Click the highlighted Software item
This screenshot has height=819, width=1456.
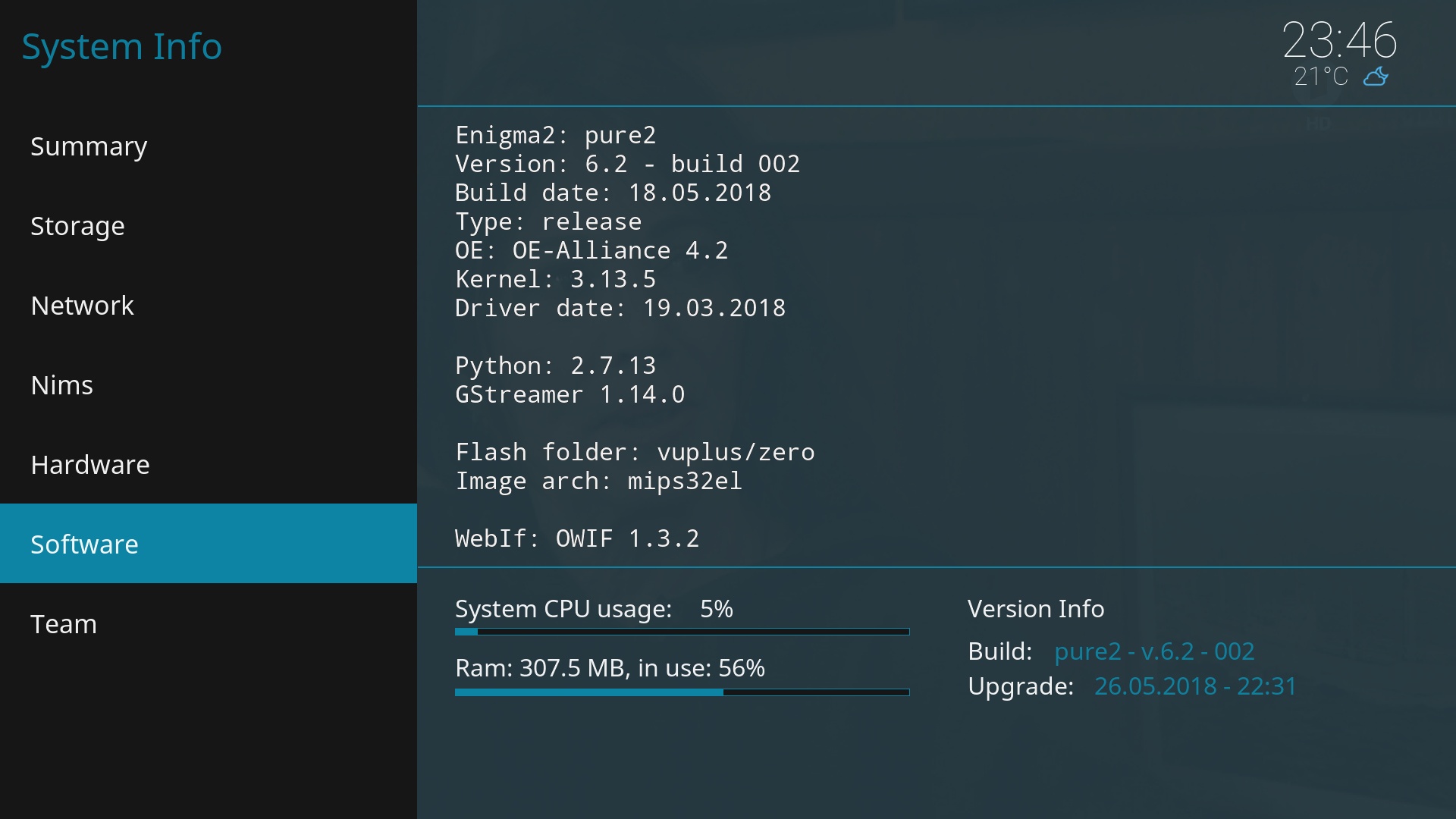[209, 544]
